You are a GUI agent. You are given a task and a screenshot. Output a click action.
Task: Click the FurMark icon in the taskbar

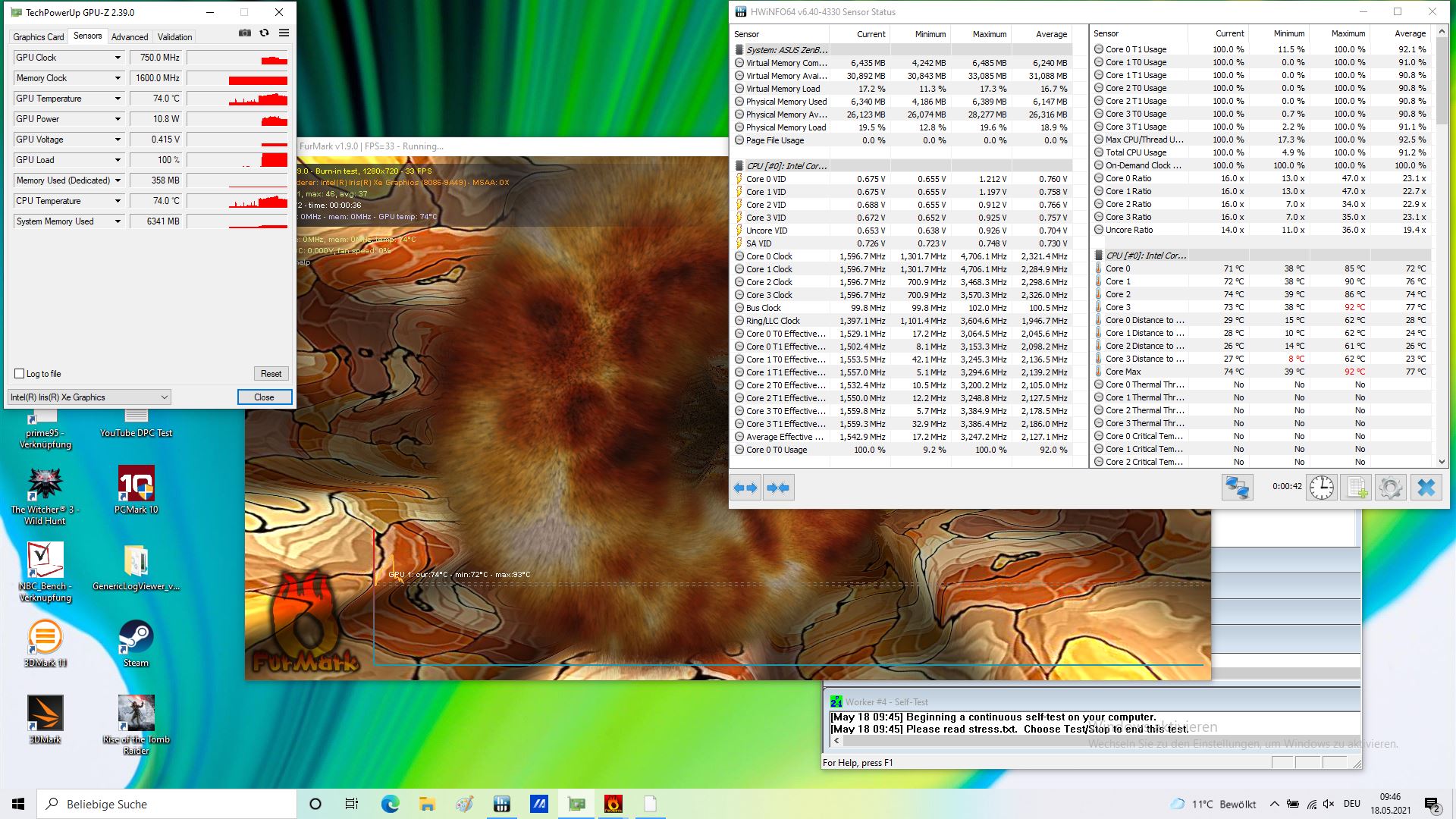coord(613,804)
